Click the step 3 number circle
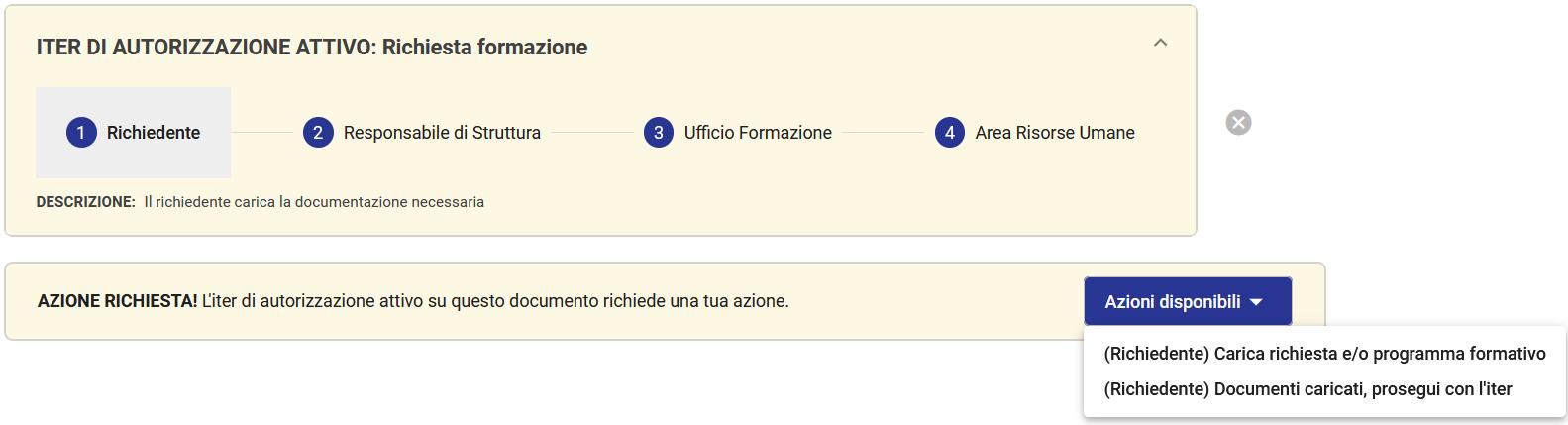The height and width of the screenshot is (425, 1568). 659,133
